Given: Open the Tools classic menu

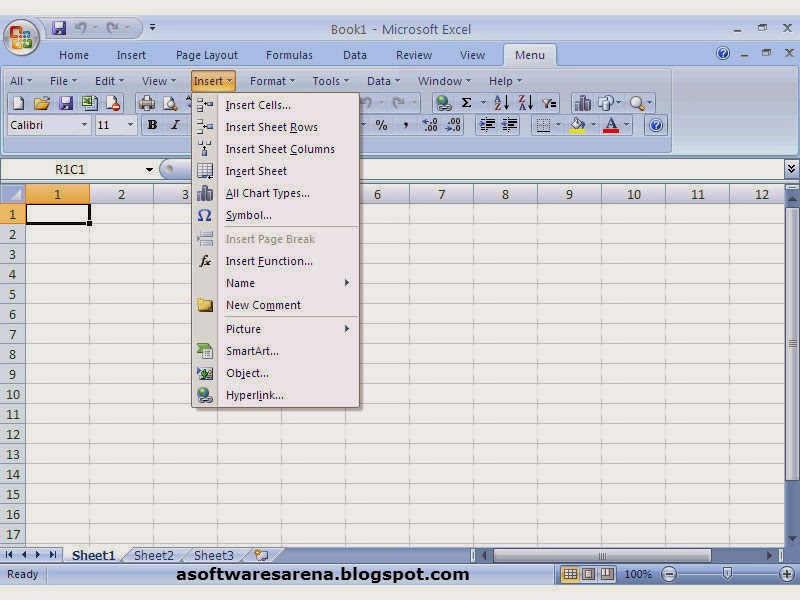Looking at the screenshot, I should 331,81.
